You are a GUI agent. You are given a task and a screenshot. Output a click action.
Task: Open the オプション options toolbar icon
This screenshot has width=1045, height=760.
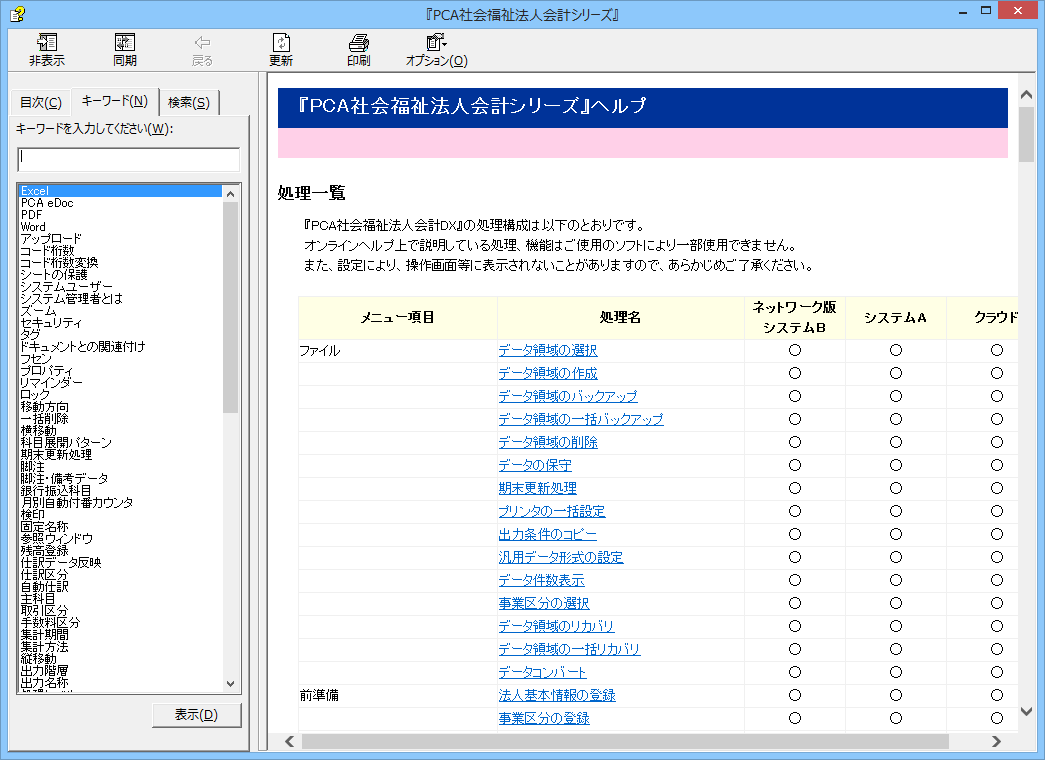[x=437, y=43]
